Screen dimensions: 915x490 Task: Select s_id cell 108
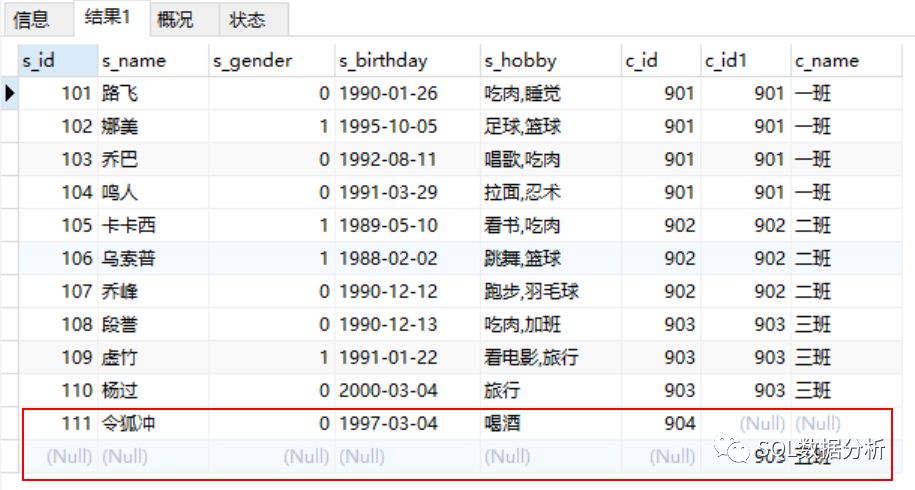58,324
